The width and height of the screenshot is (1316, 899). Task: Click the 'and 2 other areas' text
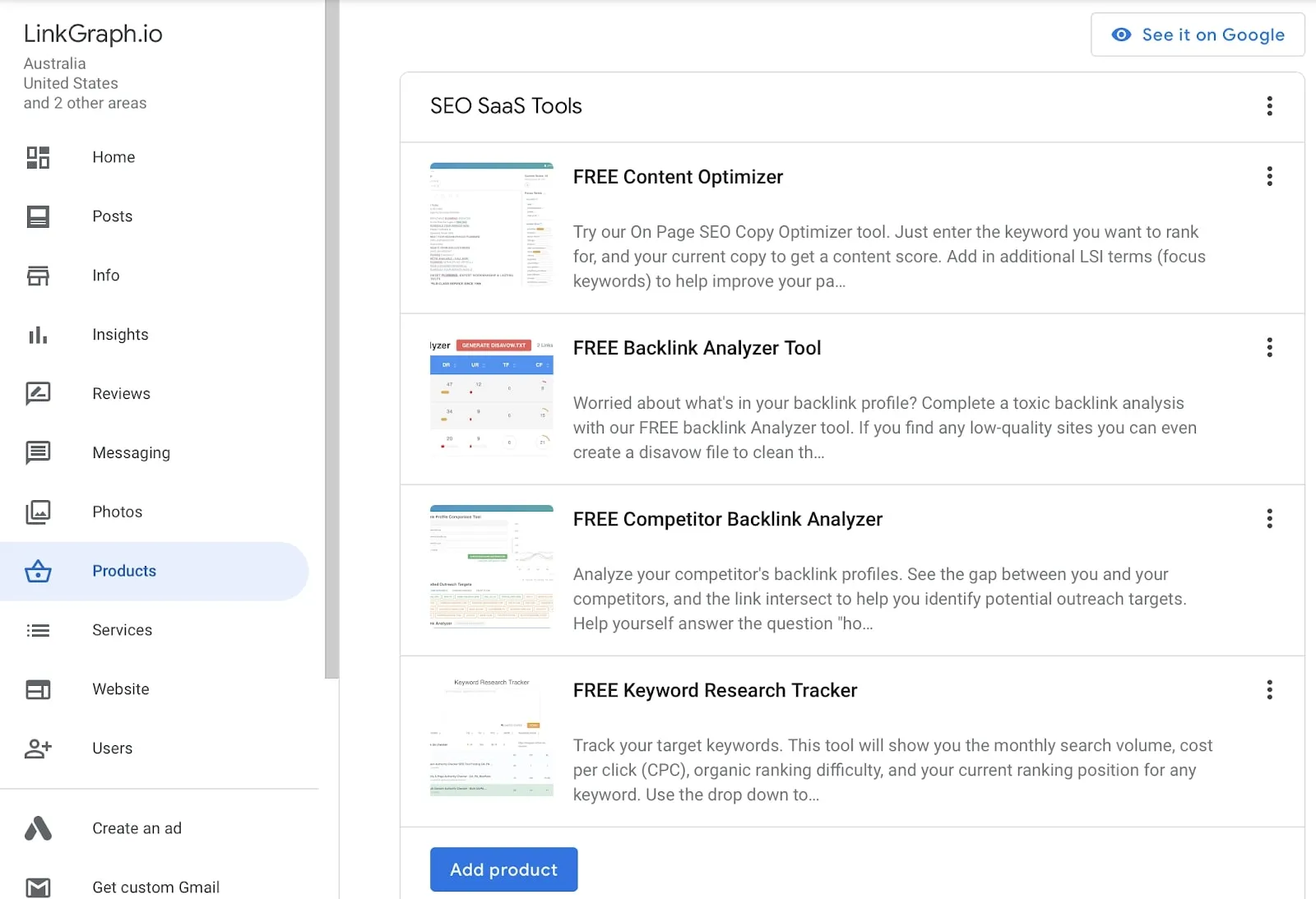click(85, 103)
